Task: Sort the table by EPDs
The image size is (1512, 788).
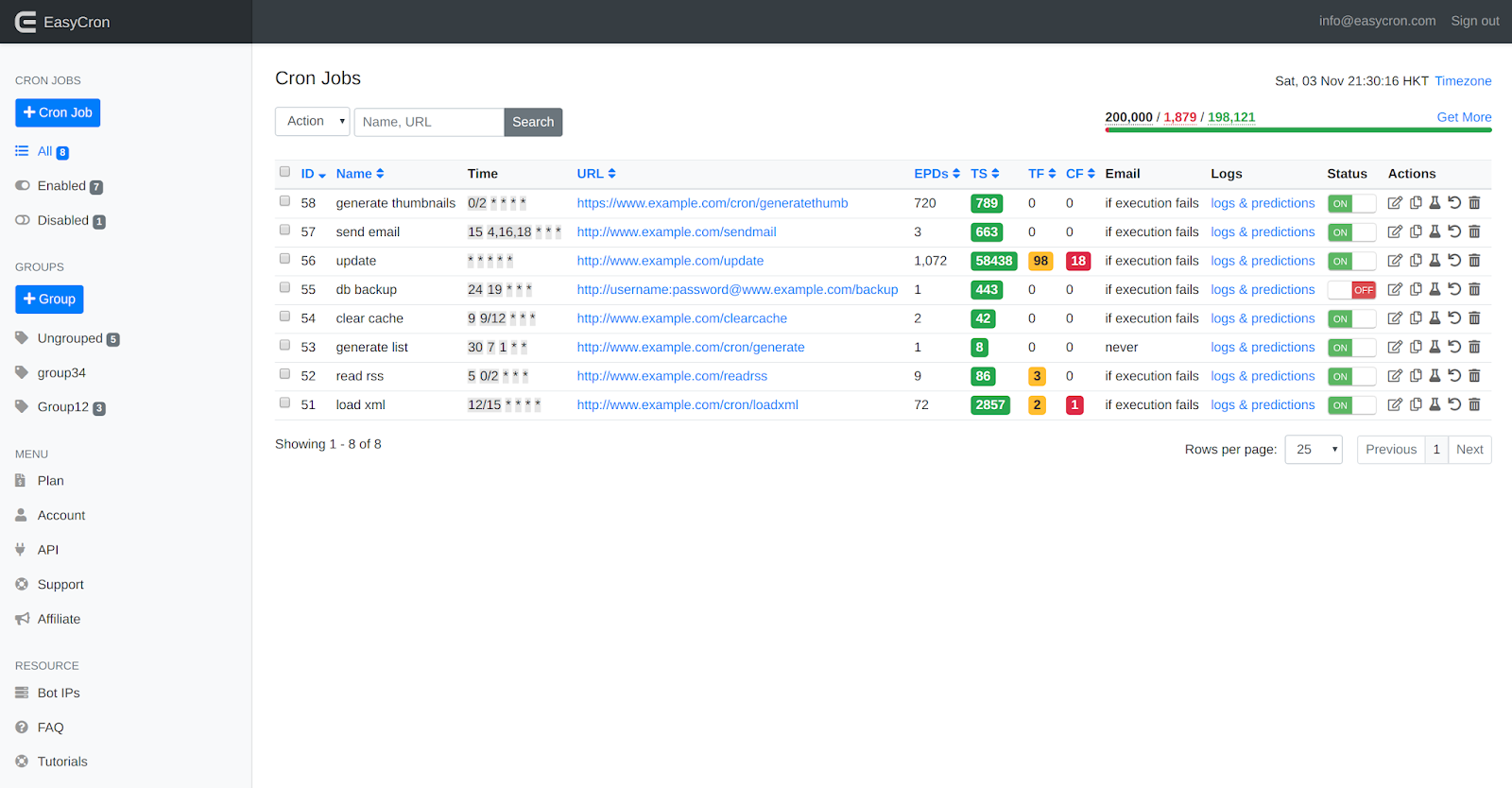Action: click(x=936, y=174)
